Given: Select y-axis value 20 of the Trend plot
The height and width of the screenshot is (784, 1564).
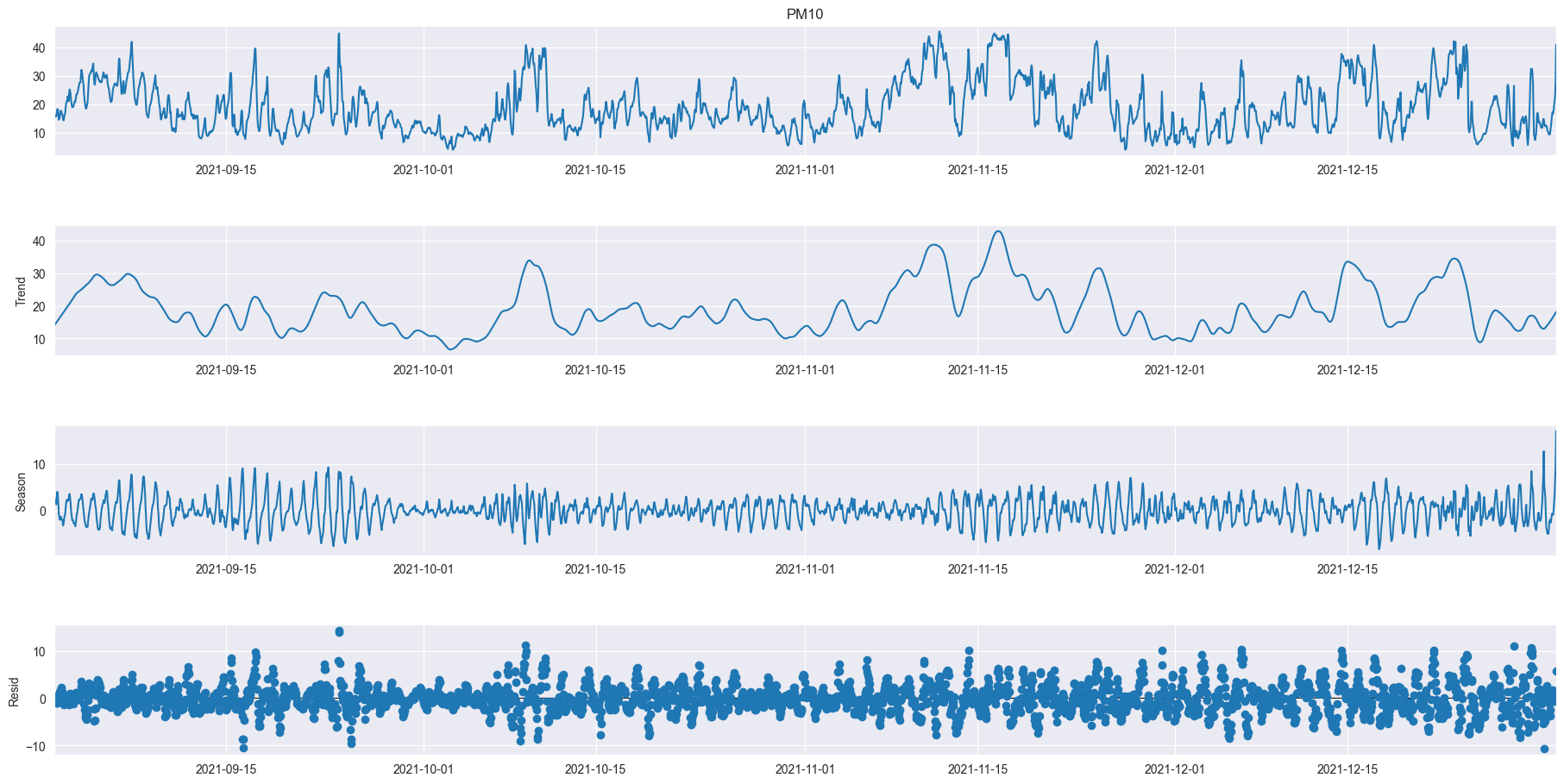Looking at the screenshot, I should (x=39, y=307).
